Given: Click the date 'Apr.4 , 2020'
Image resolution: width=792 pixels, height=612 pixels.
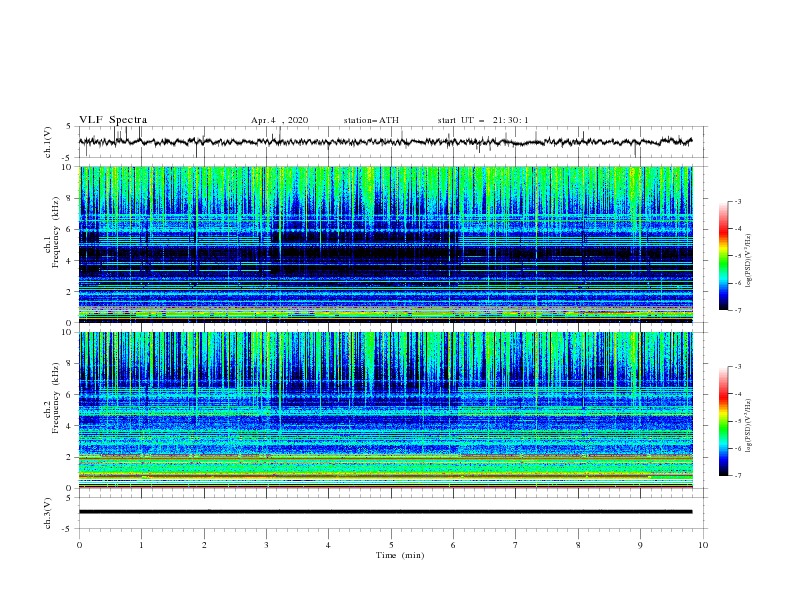Looking at the screenshot, I should point(279,120).
